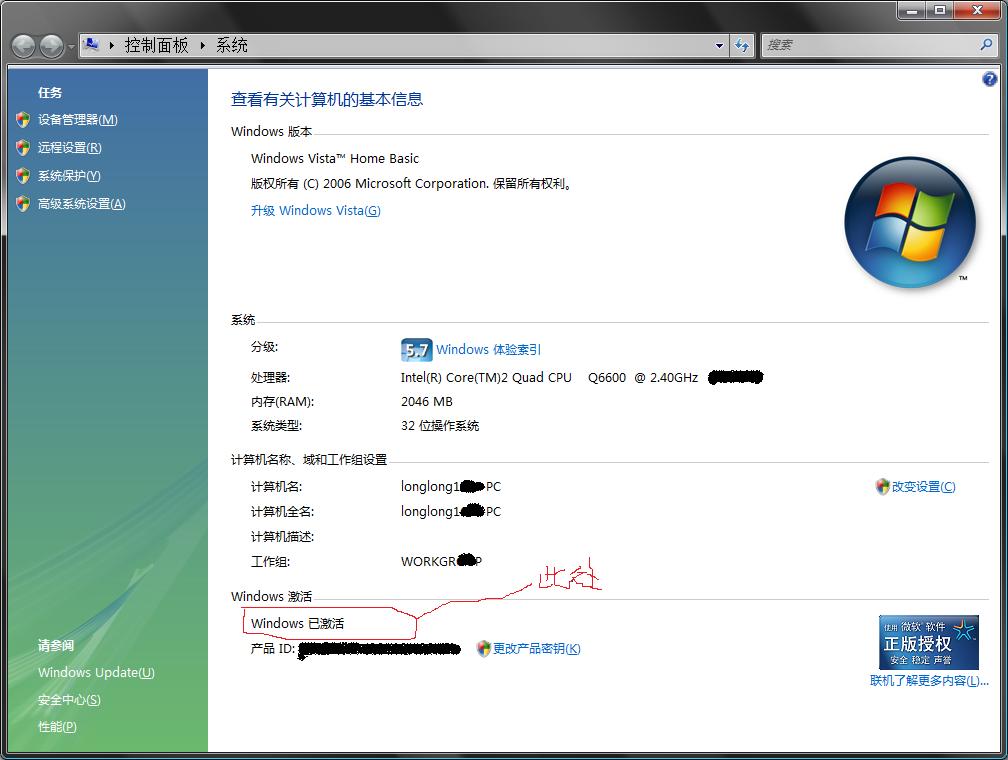Open 安全中心 Security Center link

(x=69, y=700)
